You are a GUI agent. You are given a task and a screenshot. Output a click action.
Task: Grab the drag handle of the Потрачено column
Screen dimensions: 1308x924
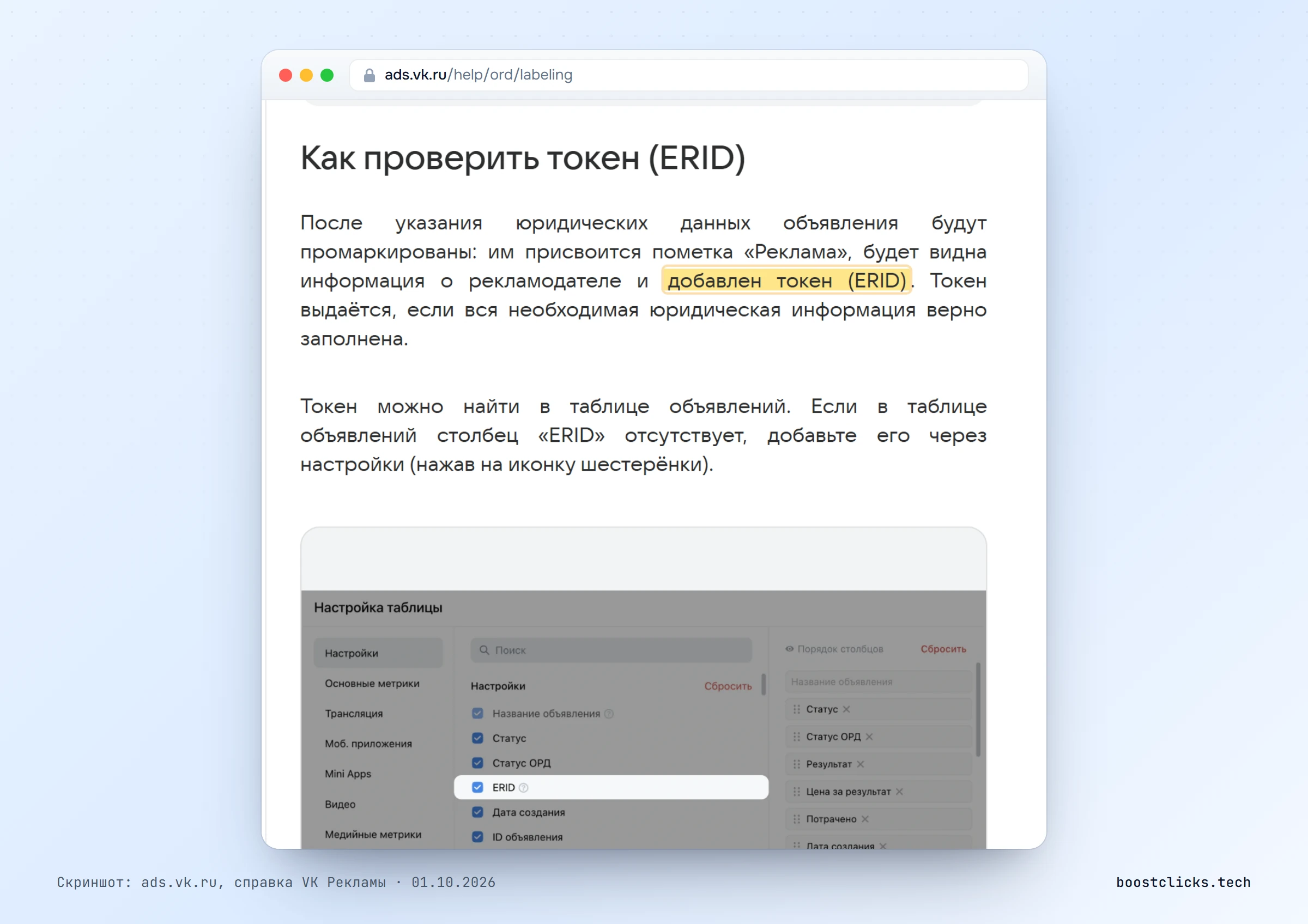pyautogui.click(x=796, y=819)
